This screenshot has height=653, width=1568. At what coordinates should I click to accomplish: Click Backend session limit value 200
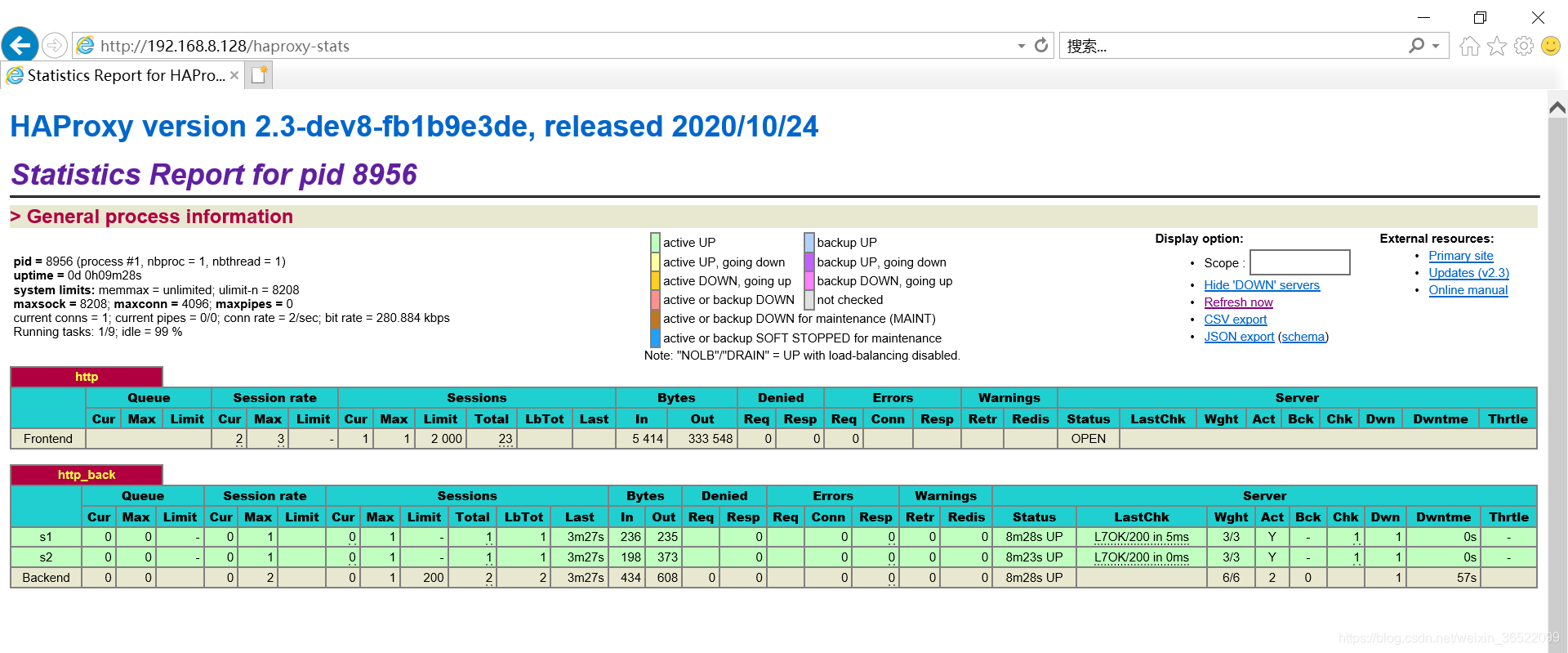coord(434,578)
